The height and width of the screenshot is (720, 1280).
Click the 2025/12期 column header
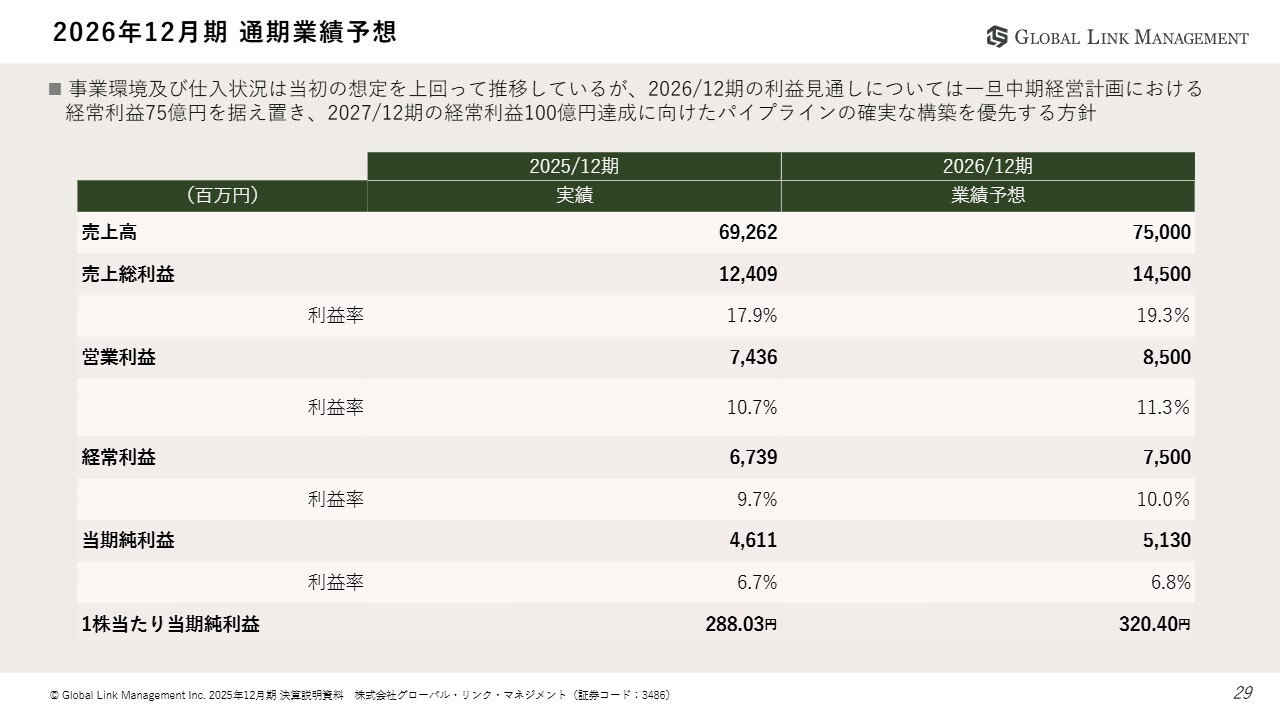click(x=574, y=166)
